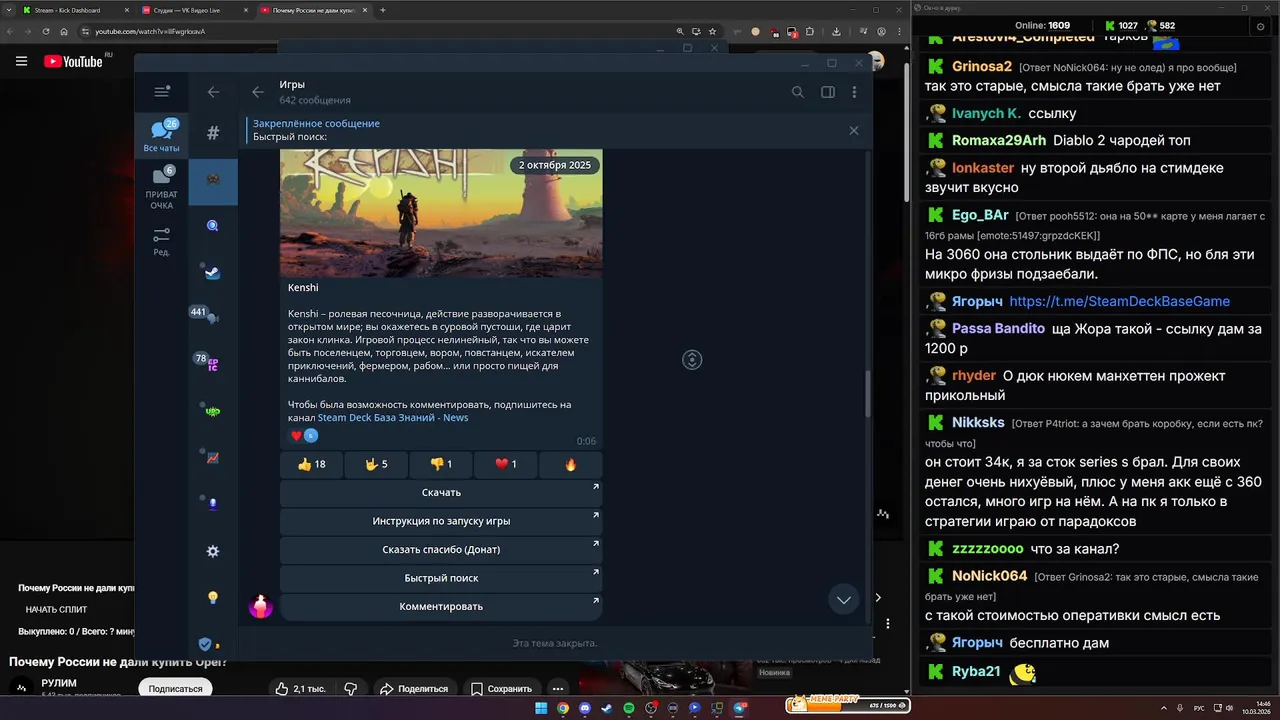Viewport: 1280px width, 720px height.
Task: Open the blue microphone topic icon
Action: click(x=213, y=504)
